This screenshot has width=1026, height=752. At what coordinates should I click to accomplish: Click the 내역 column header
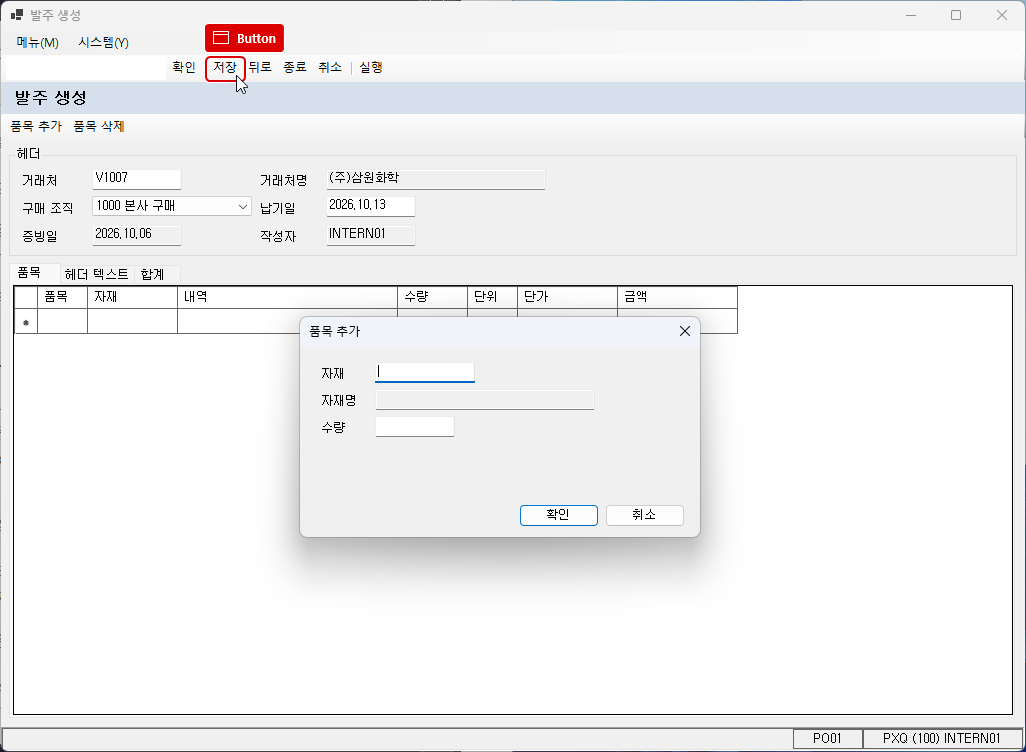click(x=287, y=297)
